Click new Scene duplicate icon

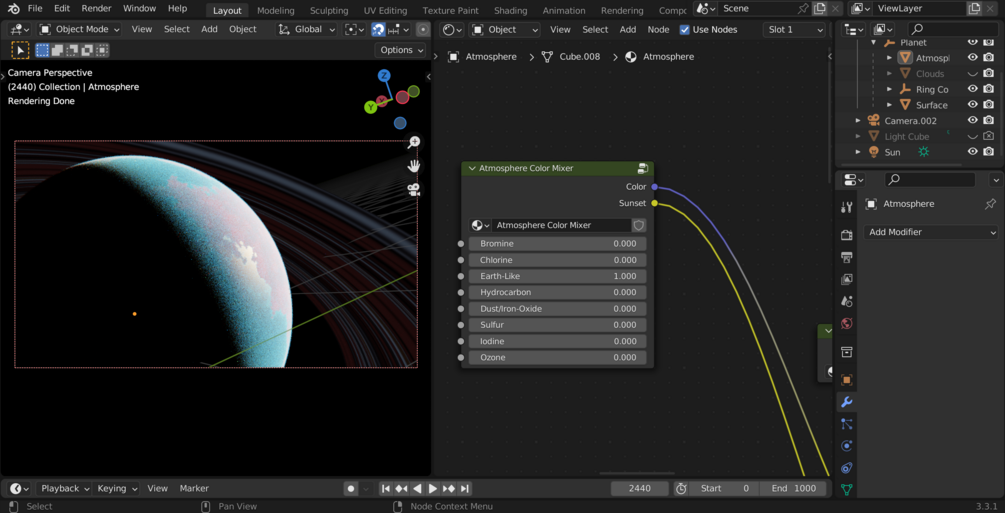(820, 9)
